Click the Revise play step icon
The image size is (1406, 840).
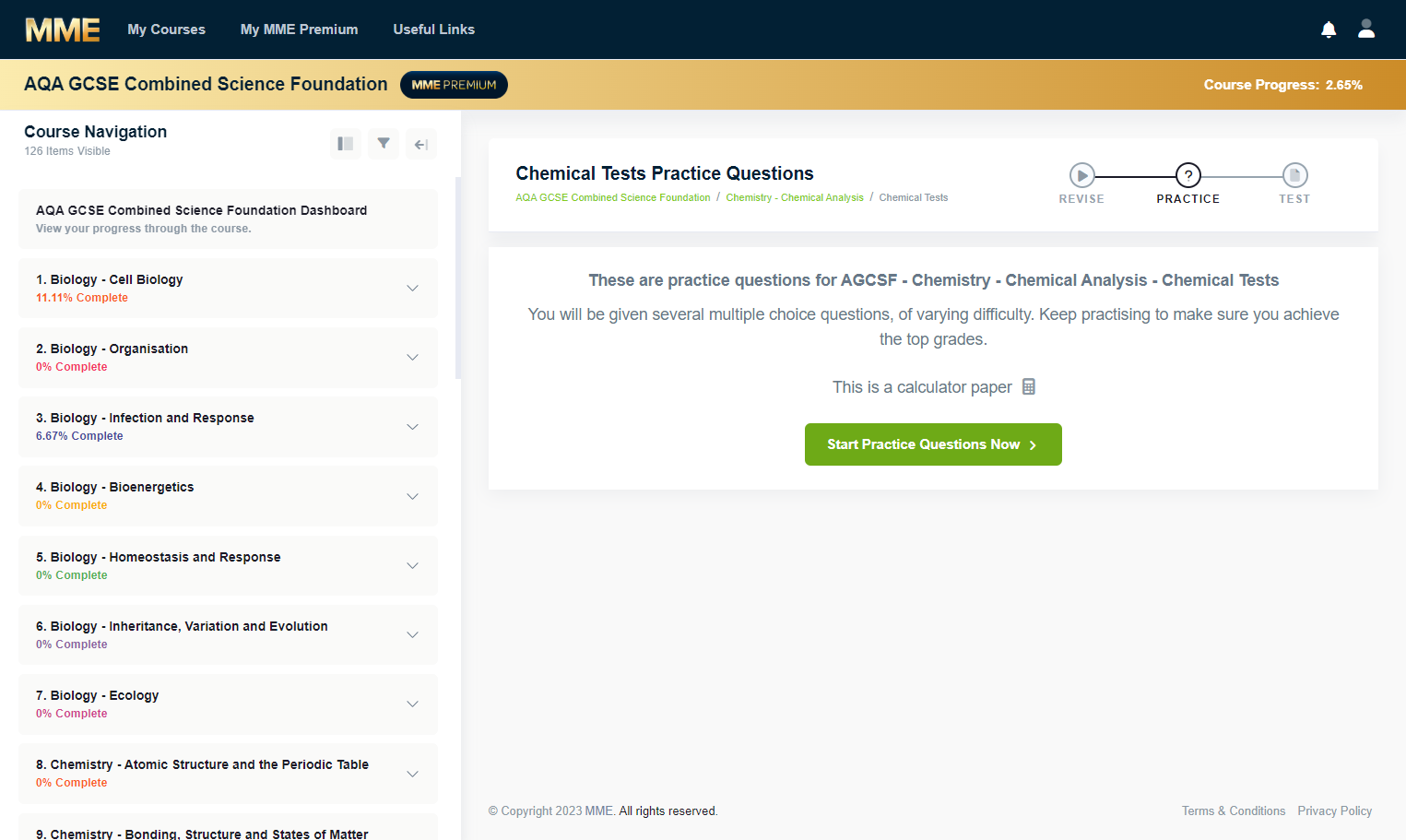coord(1081,175)
